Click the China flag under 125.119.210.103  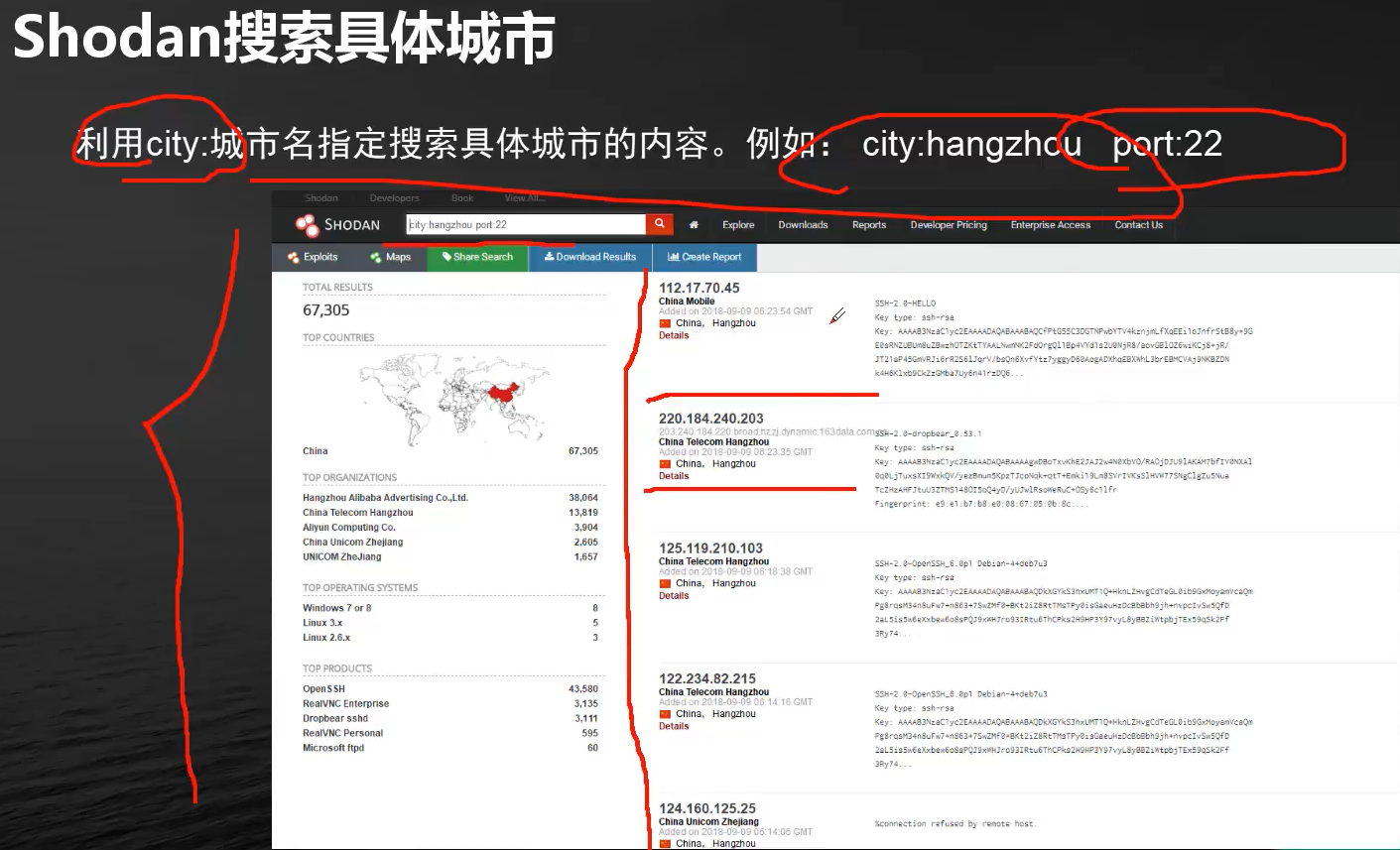[x=665, y=583]
